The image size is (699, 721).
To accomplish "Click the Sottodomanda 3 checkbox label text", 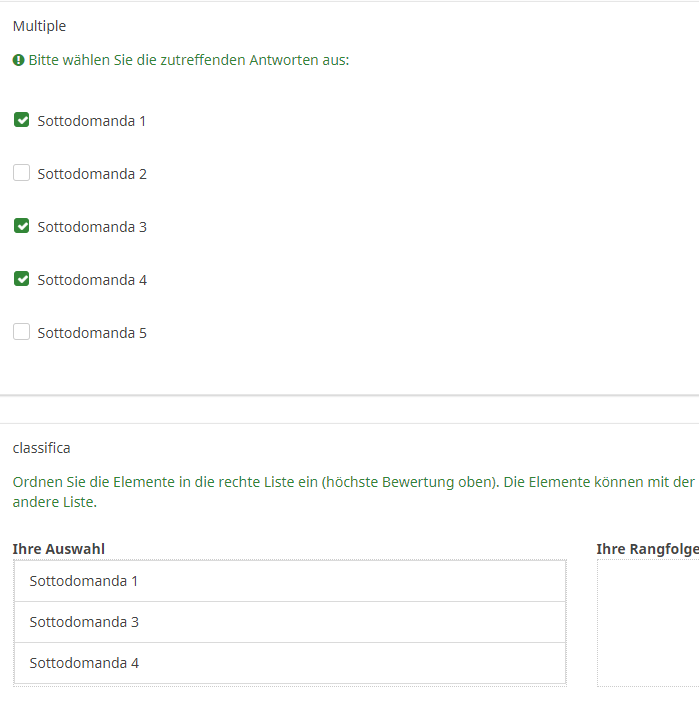I will pos(92,227).
